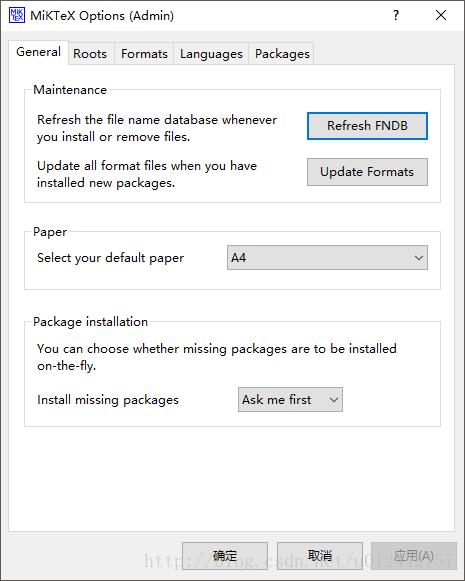465x581 pixels.
Task: Click the 'Maintenance' group heading
Action: point(70,90)
